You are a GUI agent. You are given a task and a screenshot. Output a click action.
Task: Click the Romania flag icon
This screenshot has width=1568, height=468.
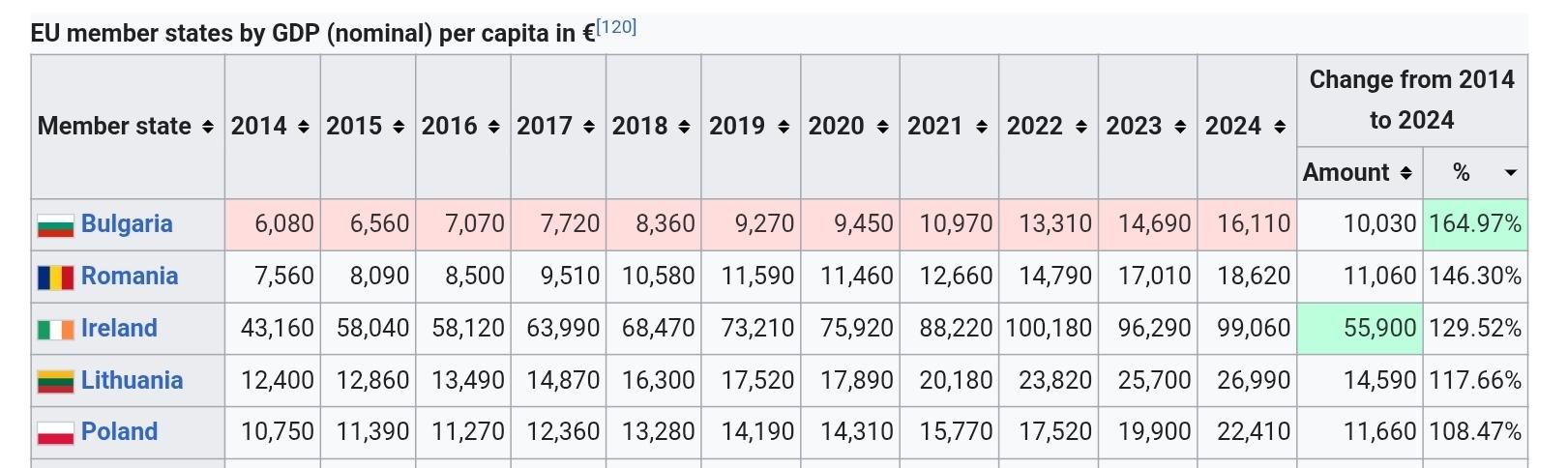click(x=55, y=278)
